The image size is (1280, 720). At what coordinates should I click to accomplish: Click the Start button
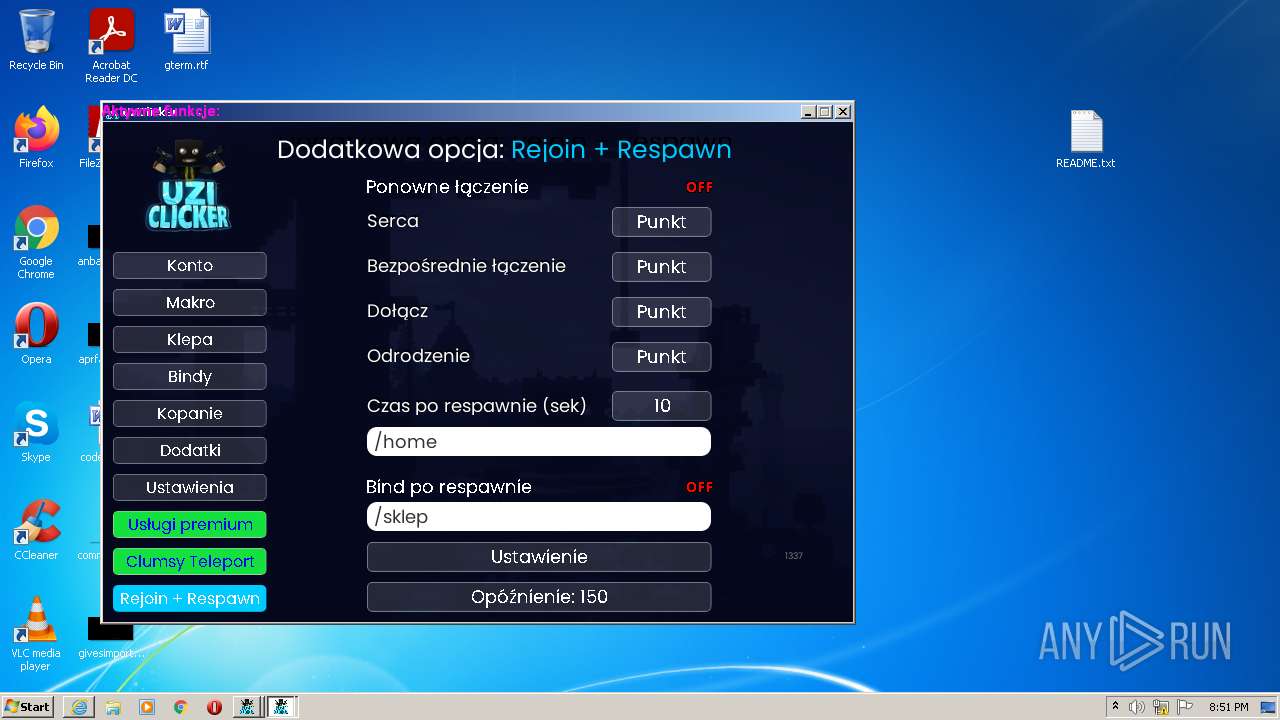(x=28, y=707)
